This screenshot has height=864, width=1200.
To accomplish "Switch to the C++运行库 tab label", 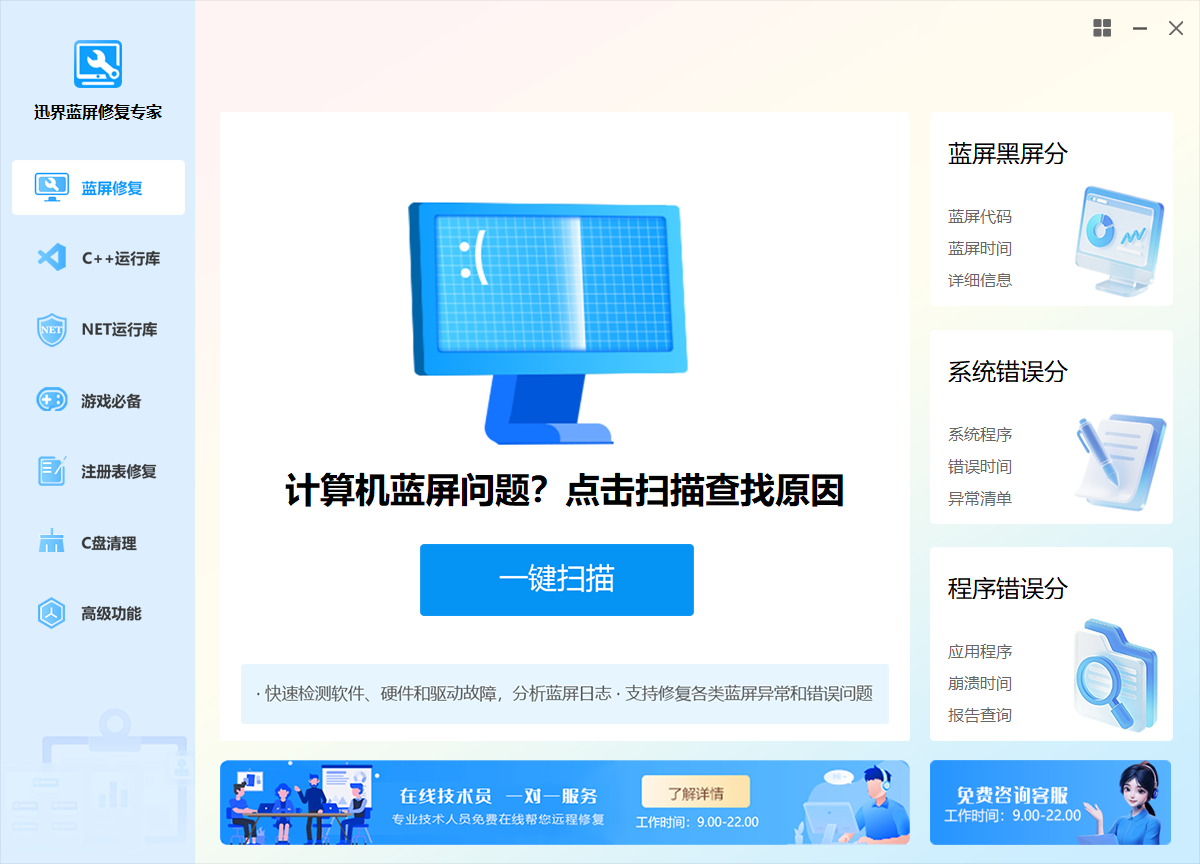I will point(121,259).
